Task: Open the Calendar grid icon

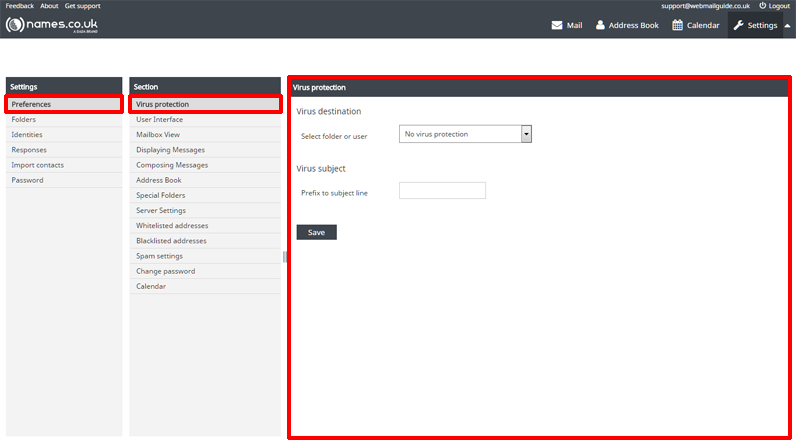Action: [677, 25]
